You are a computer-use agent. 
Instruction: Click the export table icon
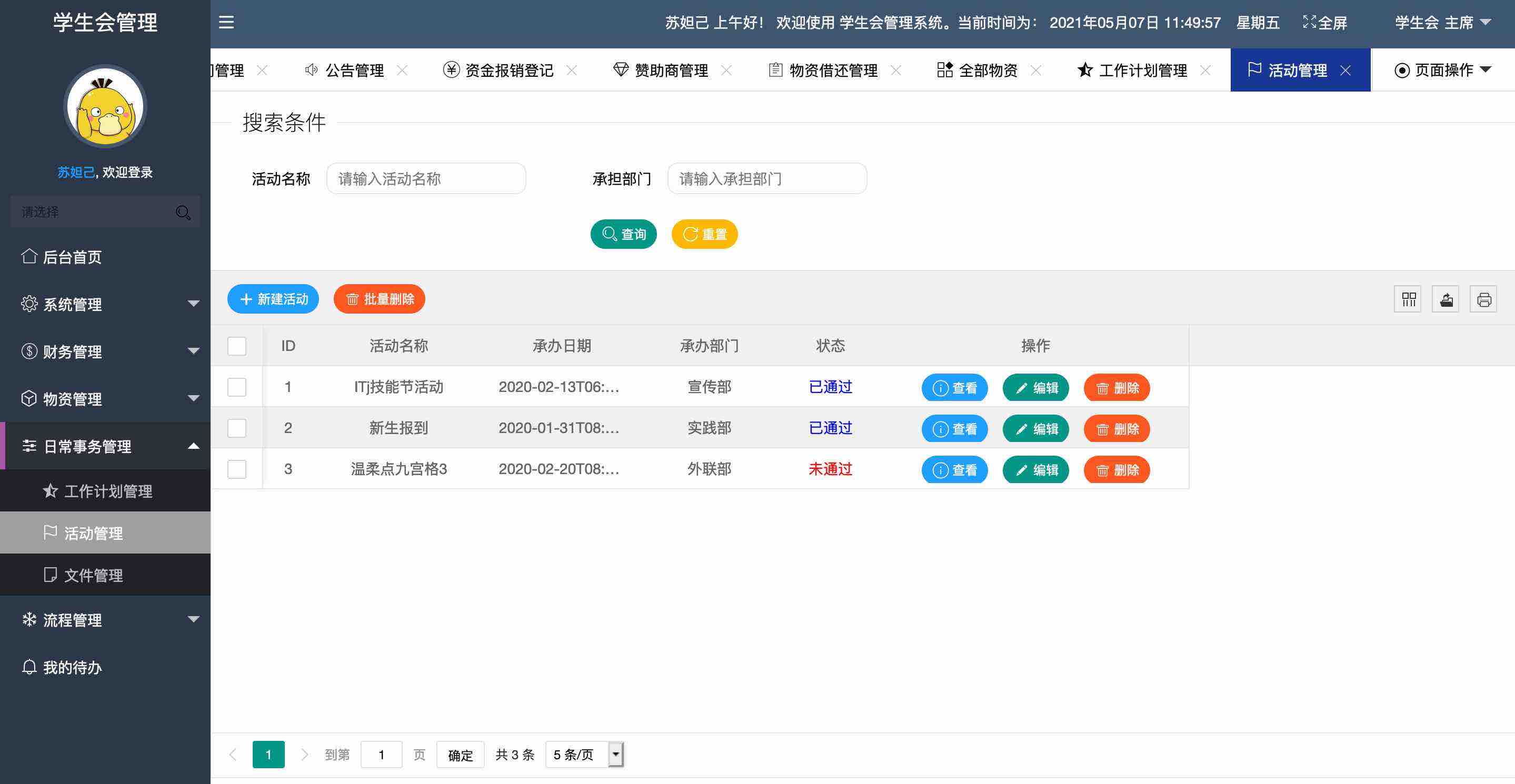click(x=1446, y=300)
